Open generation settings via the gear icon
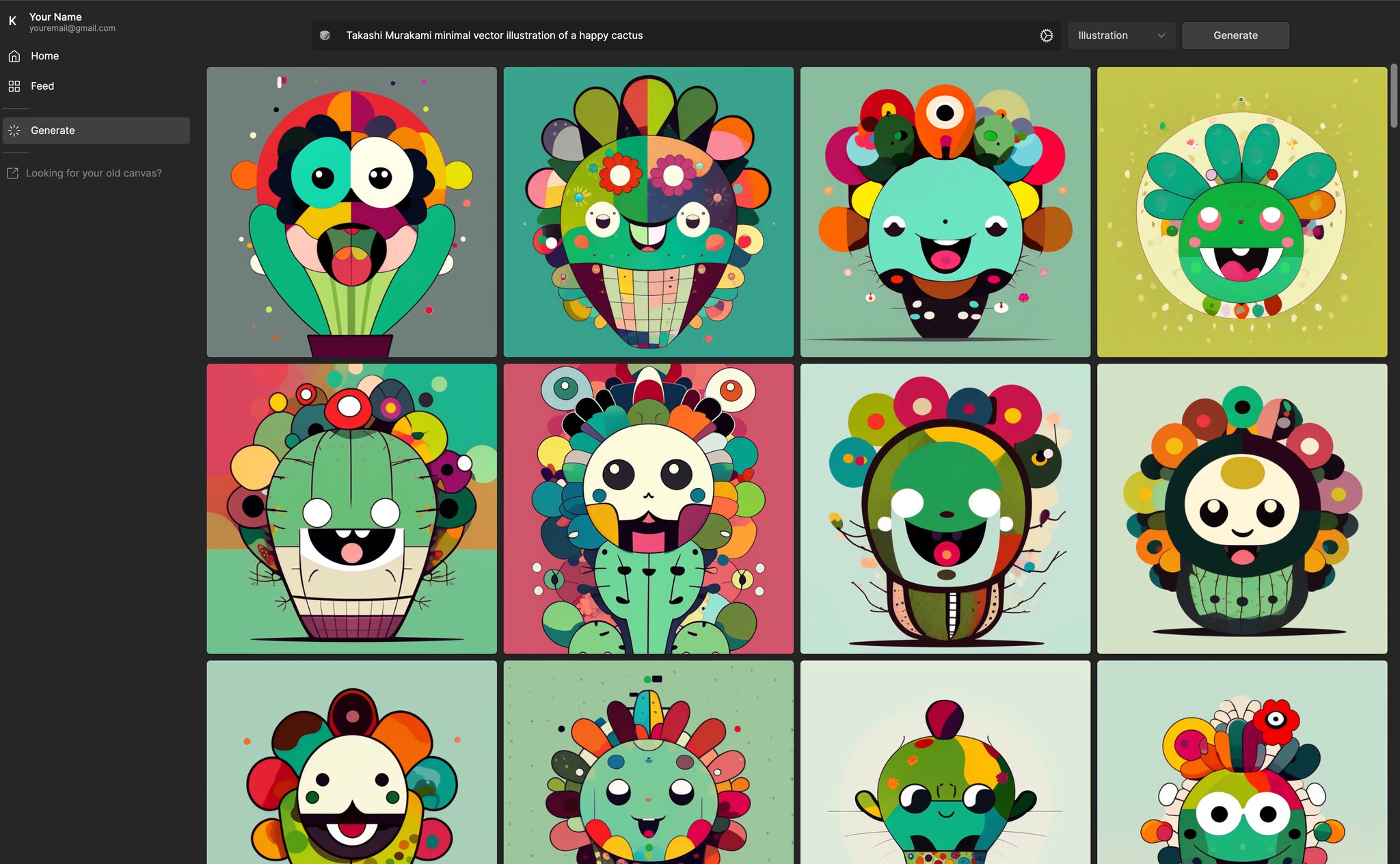The image size is (1400, 864). [1047, 36]
